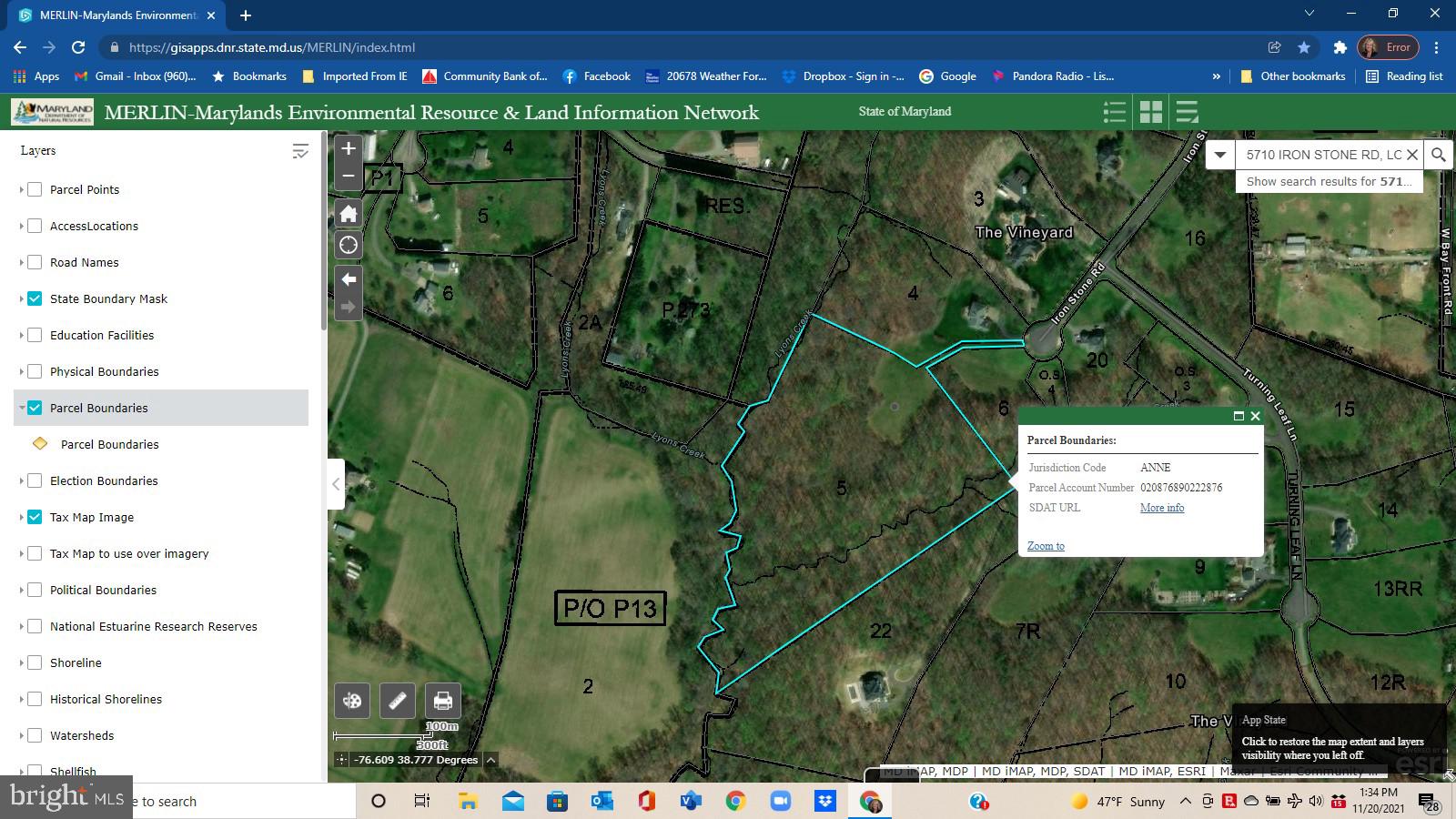Screen dimensions: 1456x819
Task: Uncheck the Tax Map Image layer
Action: click(35, 517)
